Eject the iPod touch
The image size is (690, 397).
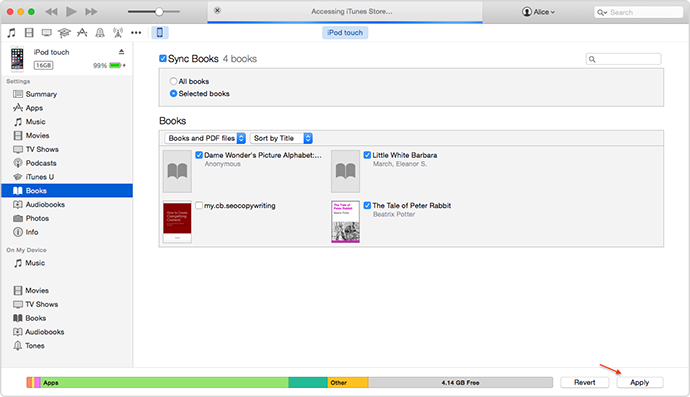point(121,52)
